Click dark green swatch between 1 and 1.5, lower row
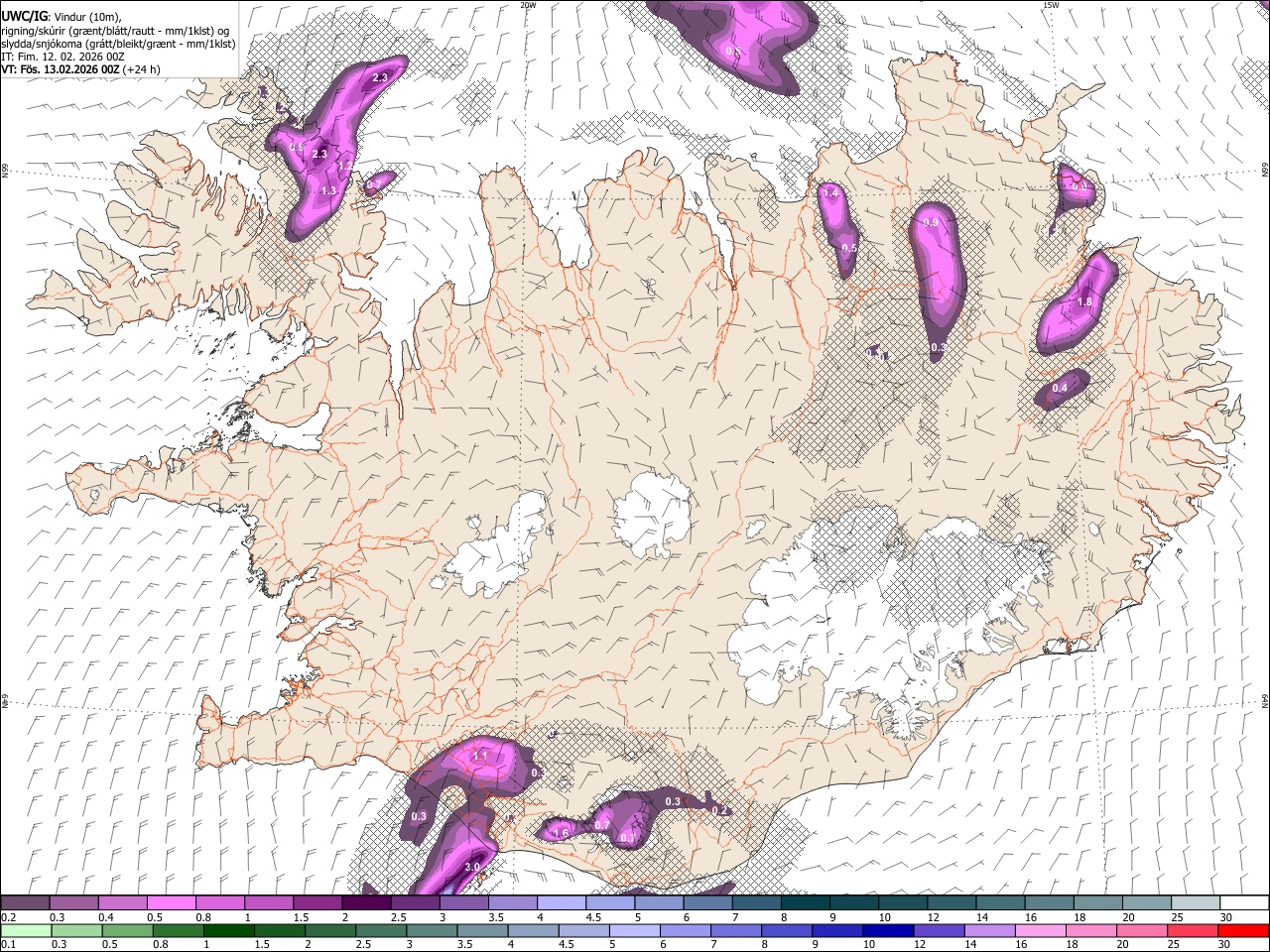 [228, 931]
